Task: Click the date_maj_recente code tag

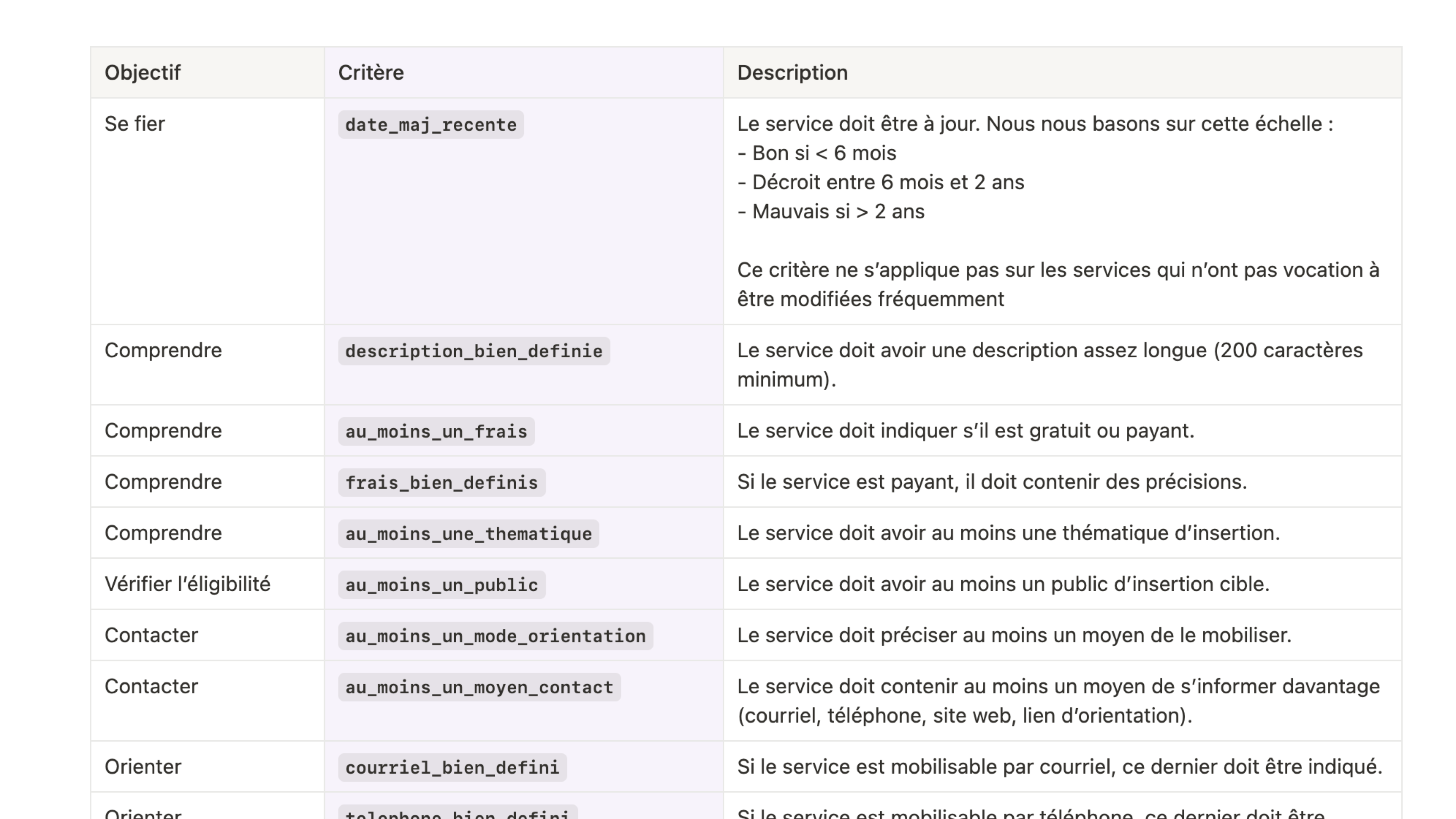Action: 431,124
